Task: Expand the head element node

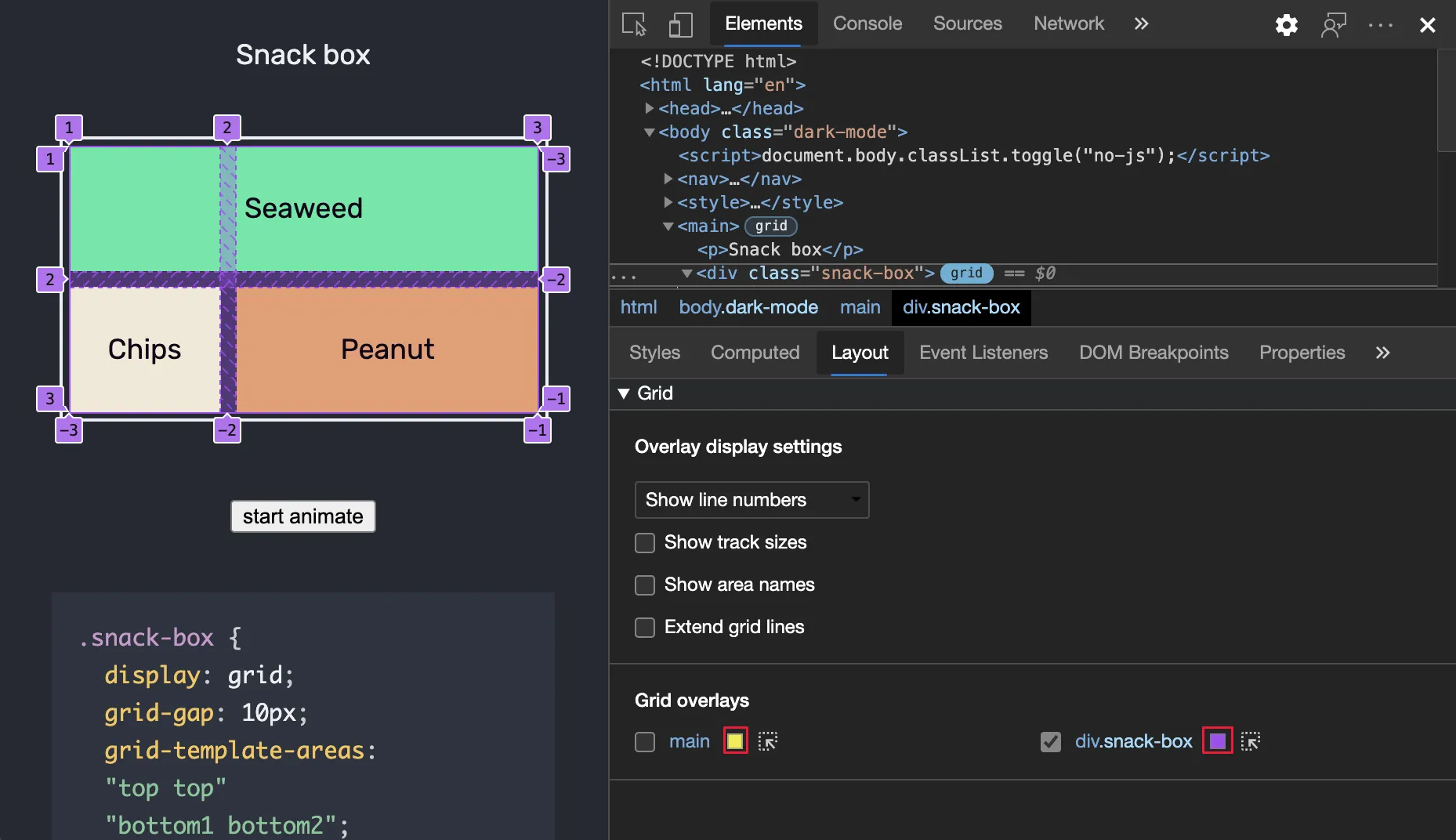Action: (649, 108)
